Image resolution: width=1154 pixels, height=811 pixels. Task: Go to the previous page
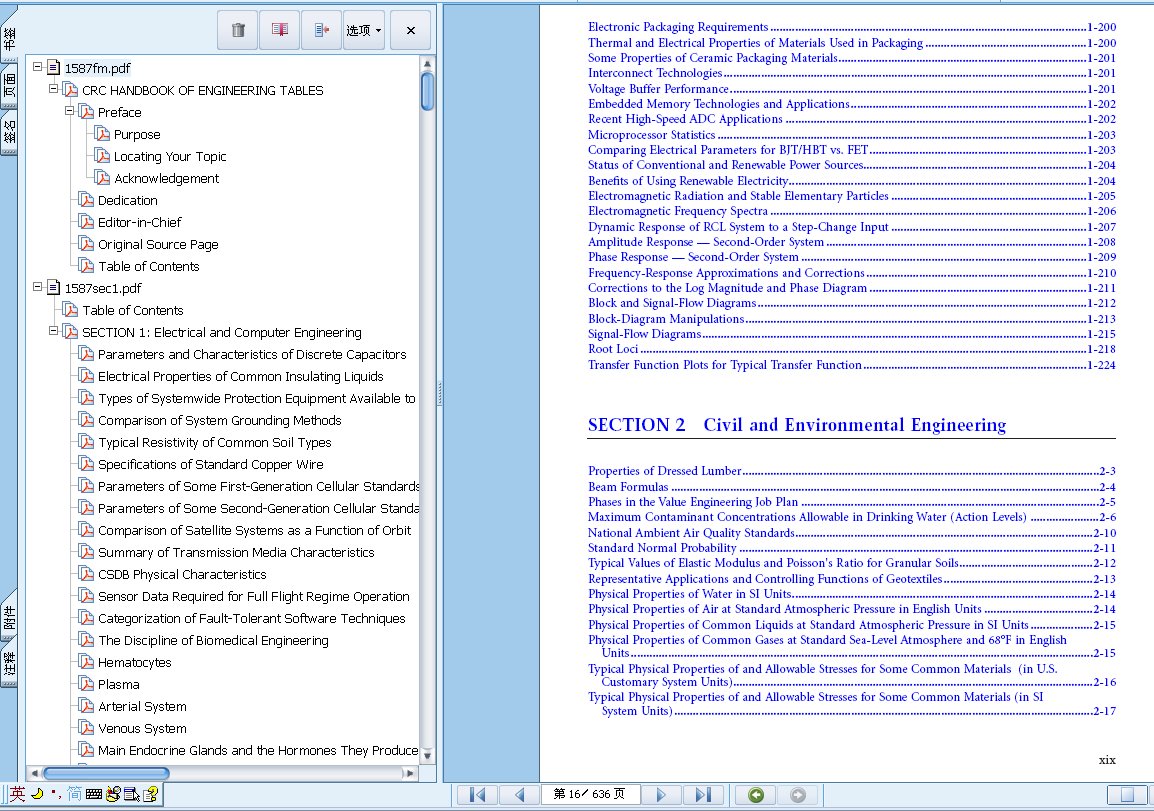pyautogui.click(x=520, y=795)
